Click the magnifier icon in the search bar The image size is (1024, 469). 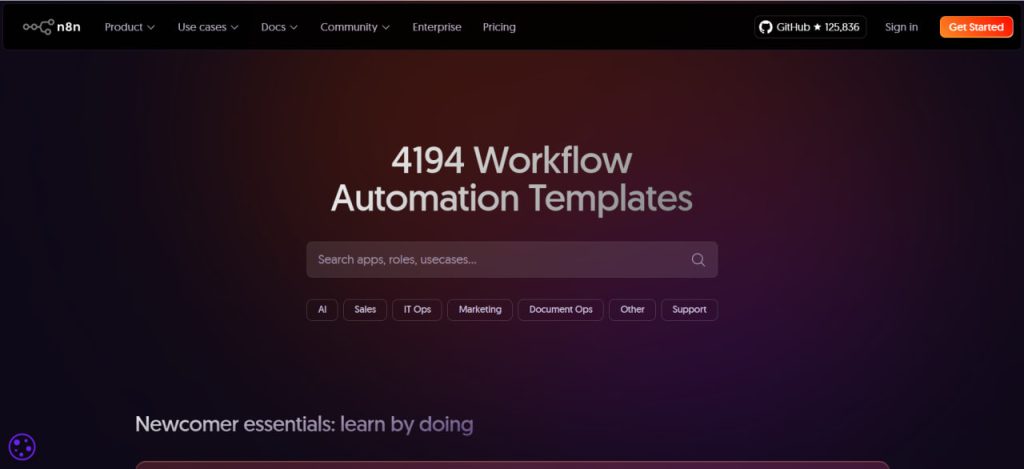[x=698, y=260]
